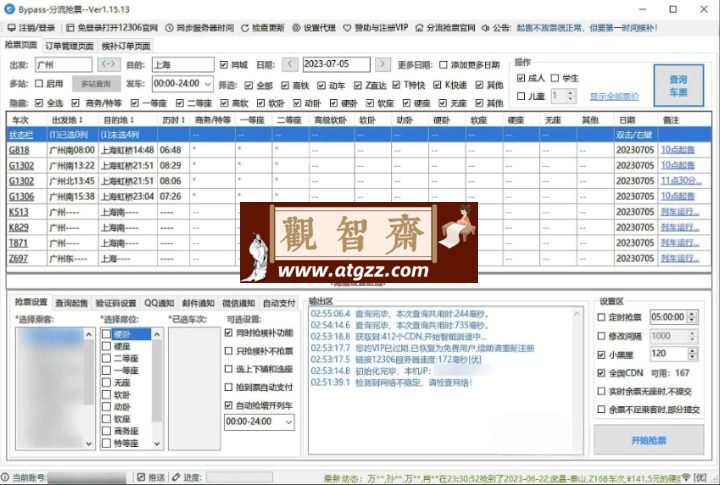Image resolution: width=720 pixels, height=485 pixels.
Task: Click the 公告 speaker icon
Action: (x=485, y=28)
